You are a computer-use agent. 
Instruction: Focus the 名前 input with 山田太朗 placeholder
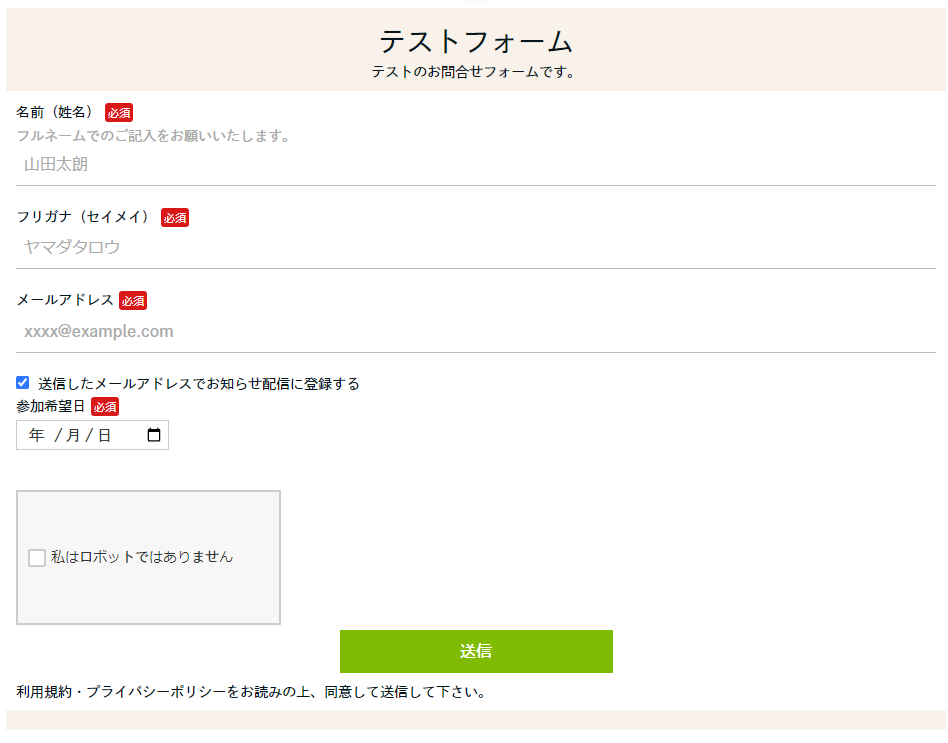[476, 164]
